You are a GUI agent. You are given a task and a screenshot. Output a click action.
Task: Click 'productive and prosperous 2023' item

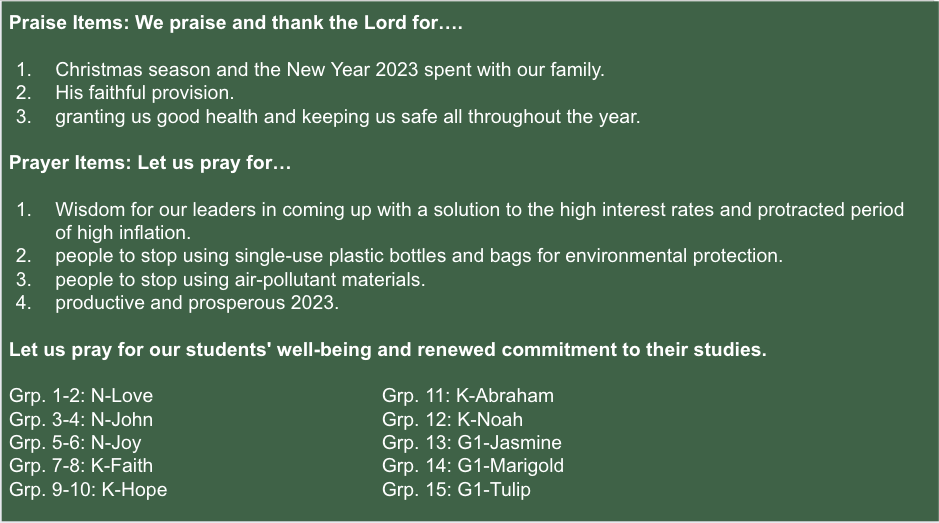click(197, 303)
